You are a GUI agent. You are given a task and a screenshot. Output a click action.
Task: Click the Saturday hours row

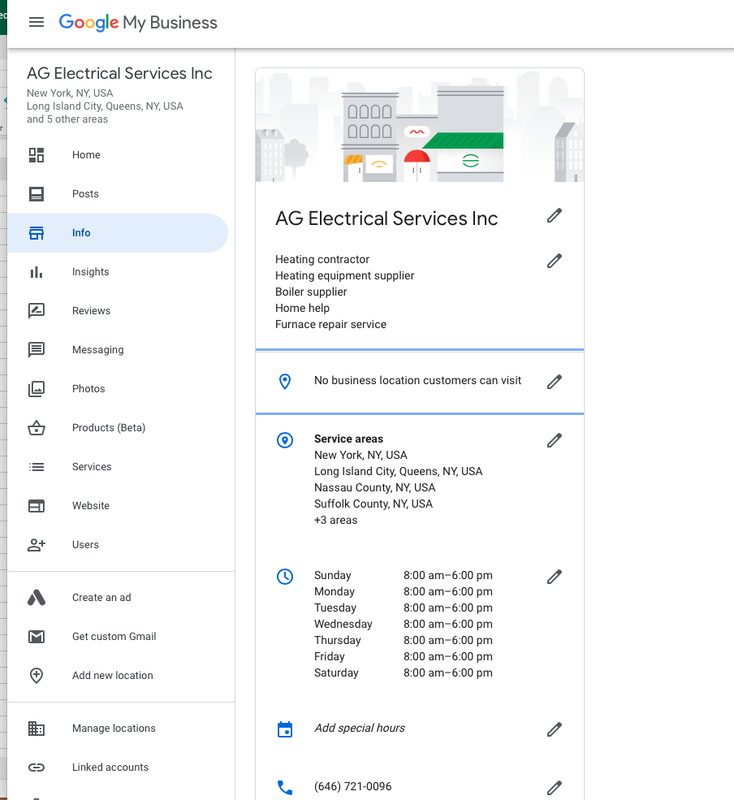[403, 673]
